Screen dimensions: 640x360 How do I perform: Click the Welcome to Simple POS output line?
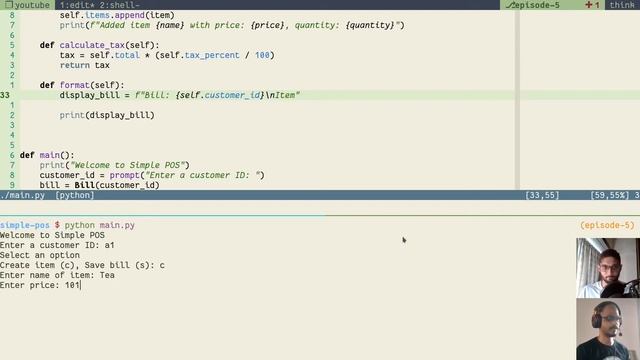pyautogui.click(x=52, y=235)
